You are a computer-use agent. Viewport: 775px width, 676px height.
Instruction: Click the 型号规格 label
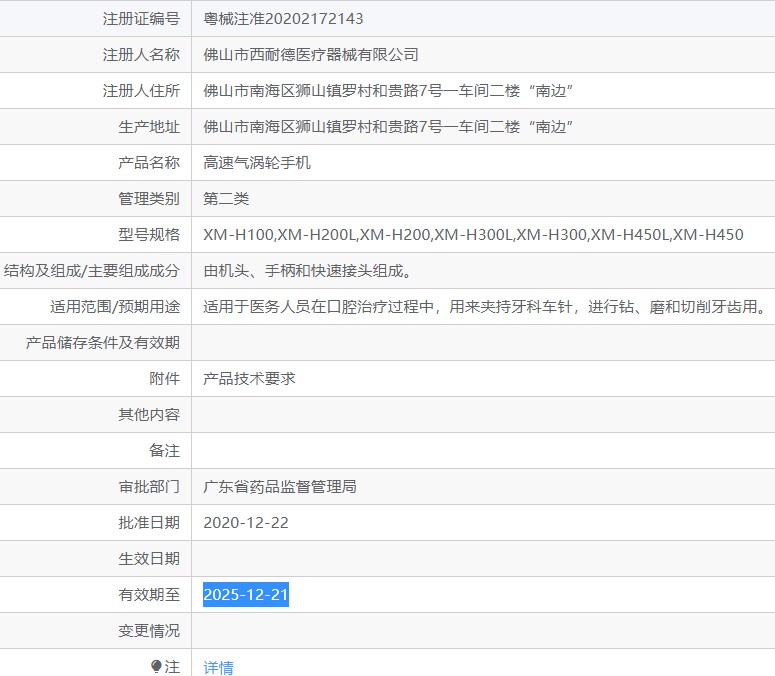pos(149,234)
